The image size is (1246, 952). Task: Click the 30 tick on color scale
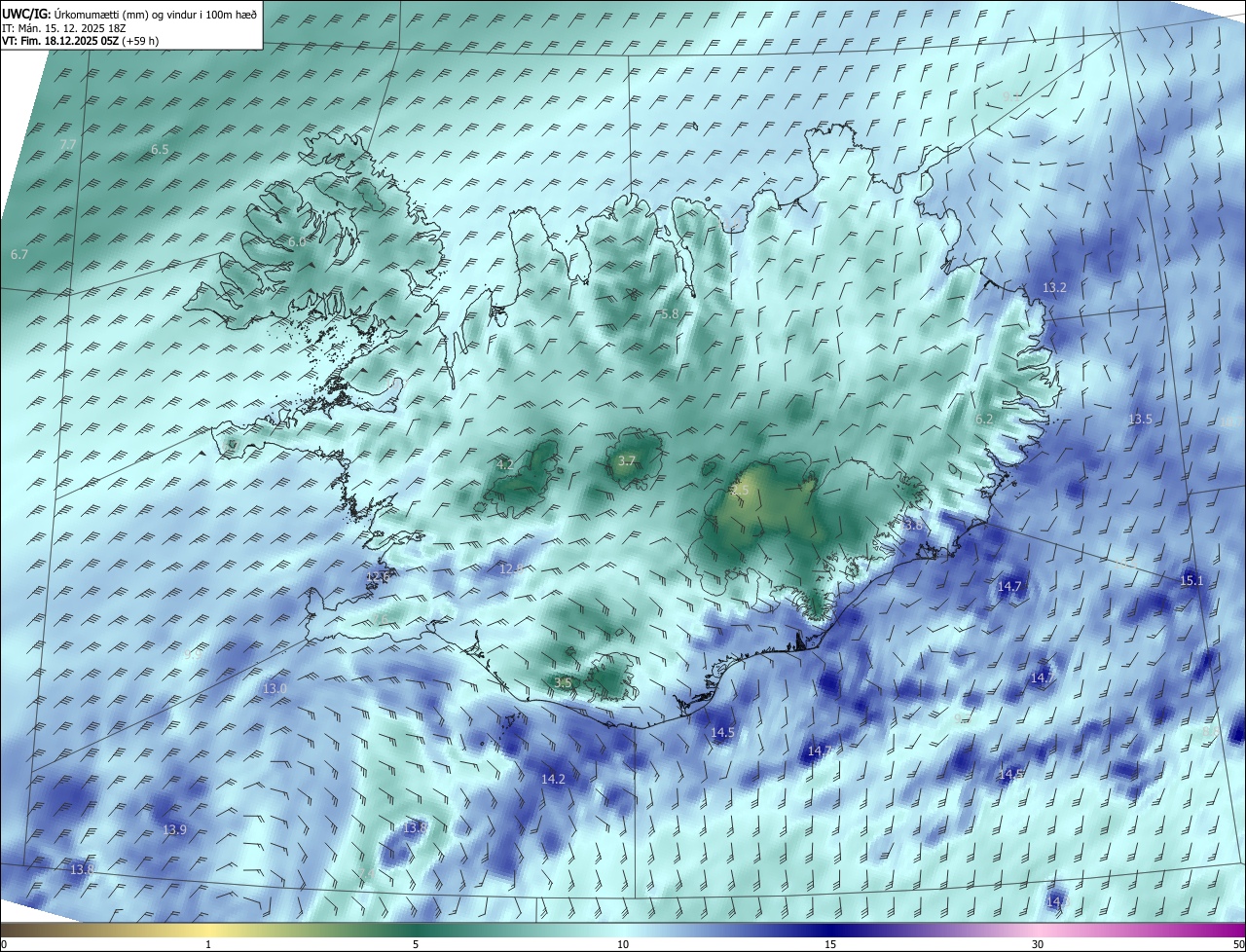tap(1038, 945)
